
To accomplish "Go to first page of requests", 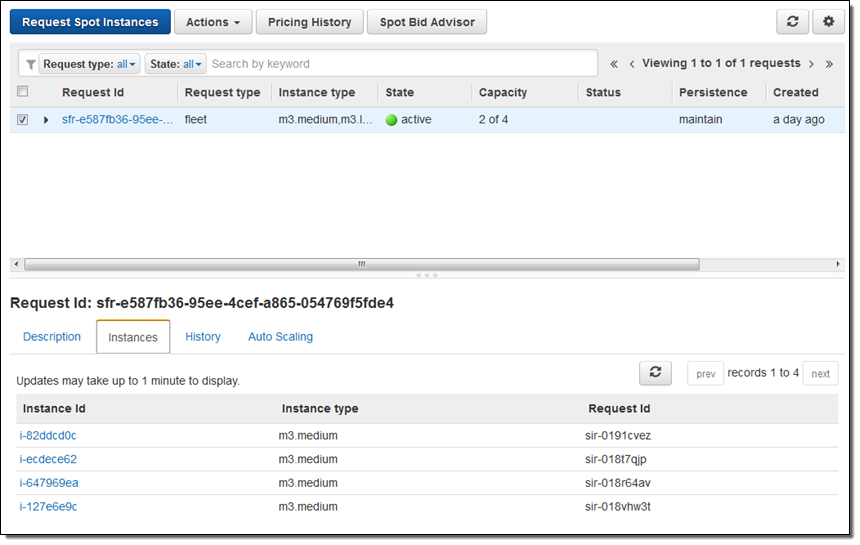I will (614, 64).
